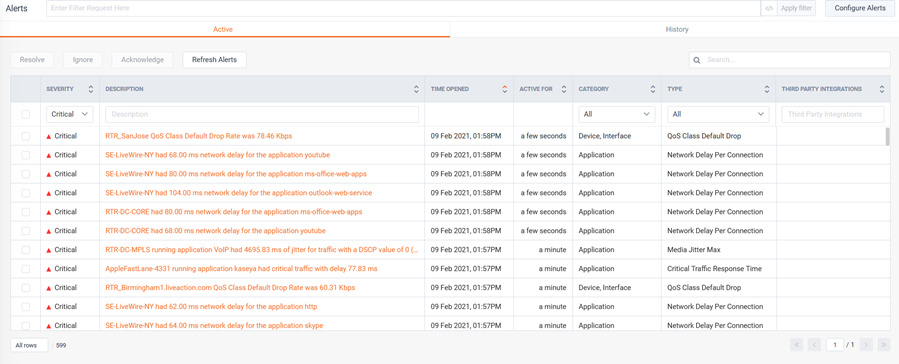Viewport: 899px width, 364px height.
Task: Click the Apply filter button
Action: point(796,9)
